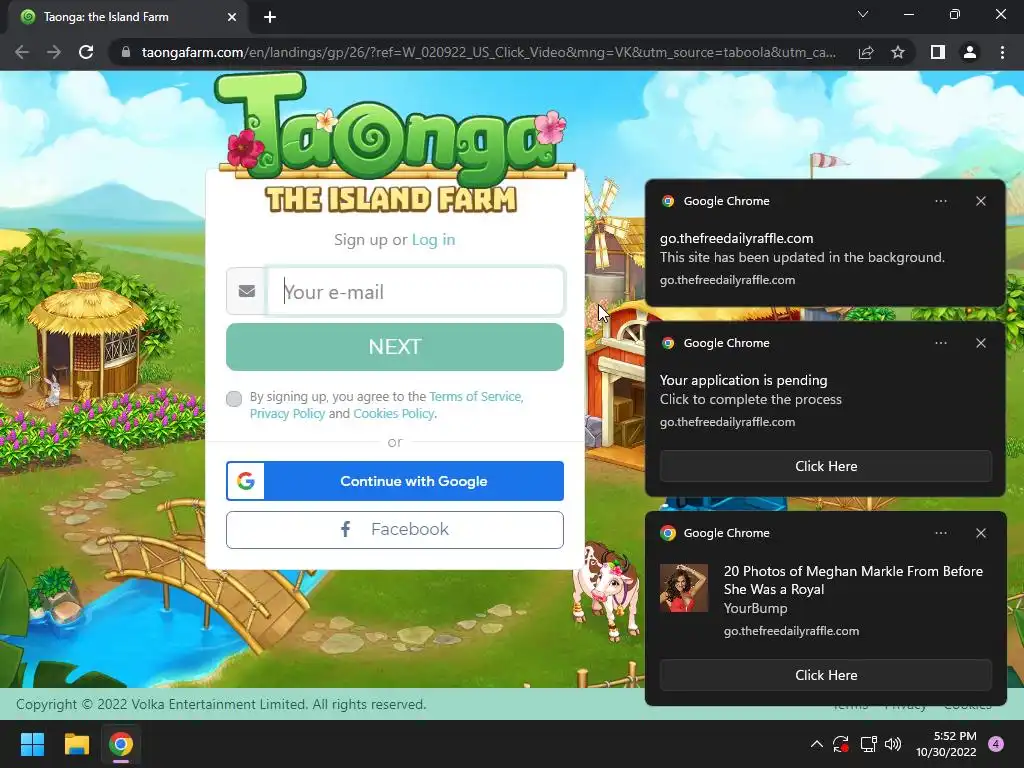Open a new browser tab
Viewport: 1024px width, 768px height.
pyautogui.click(x=270, y=17)
